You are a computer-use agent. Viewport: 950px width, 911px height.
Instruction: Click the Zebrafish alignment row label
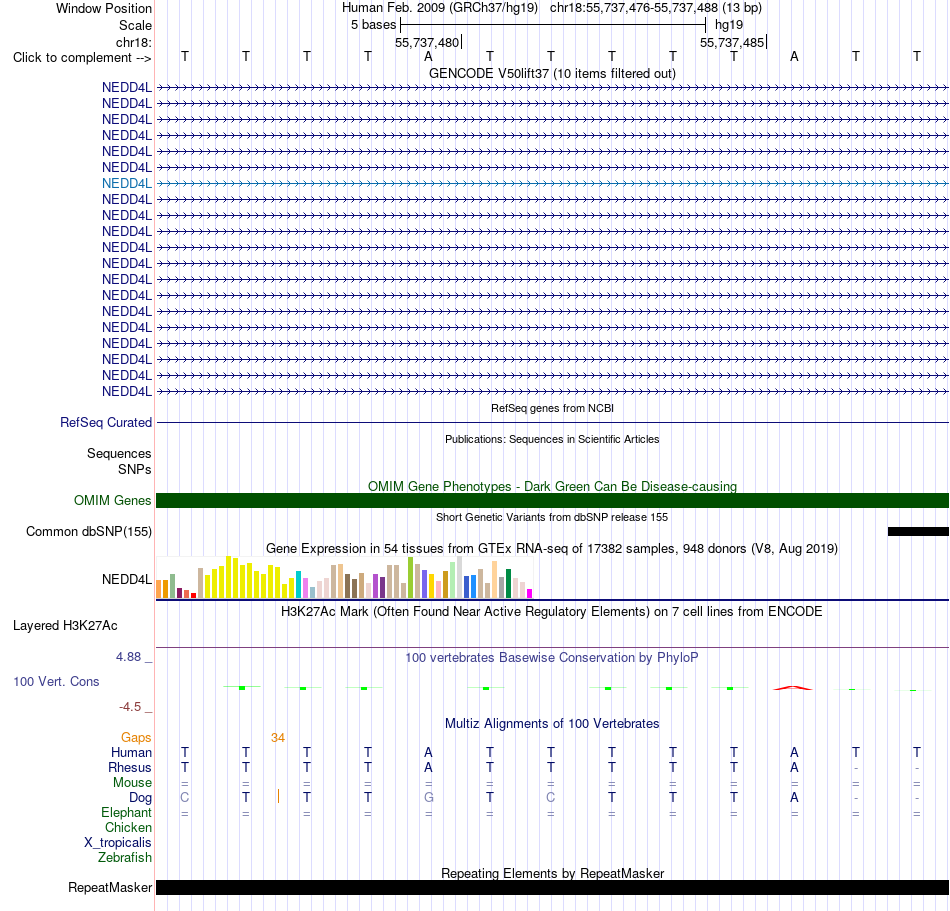pos(125,858)
